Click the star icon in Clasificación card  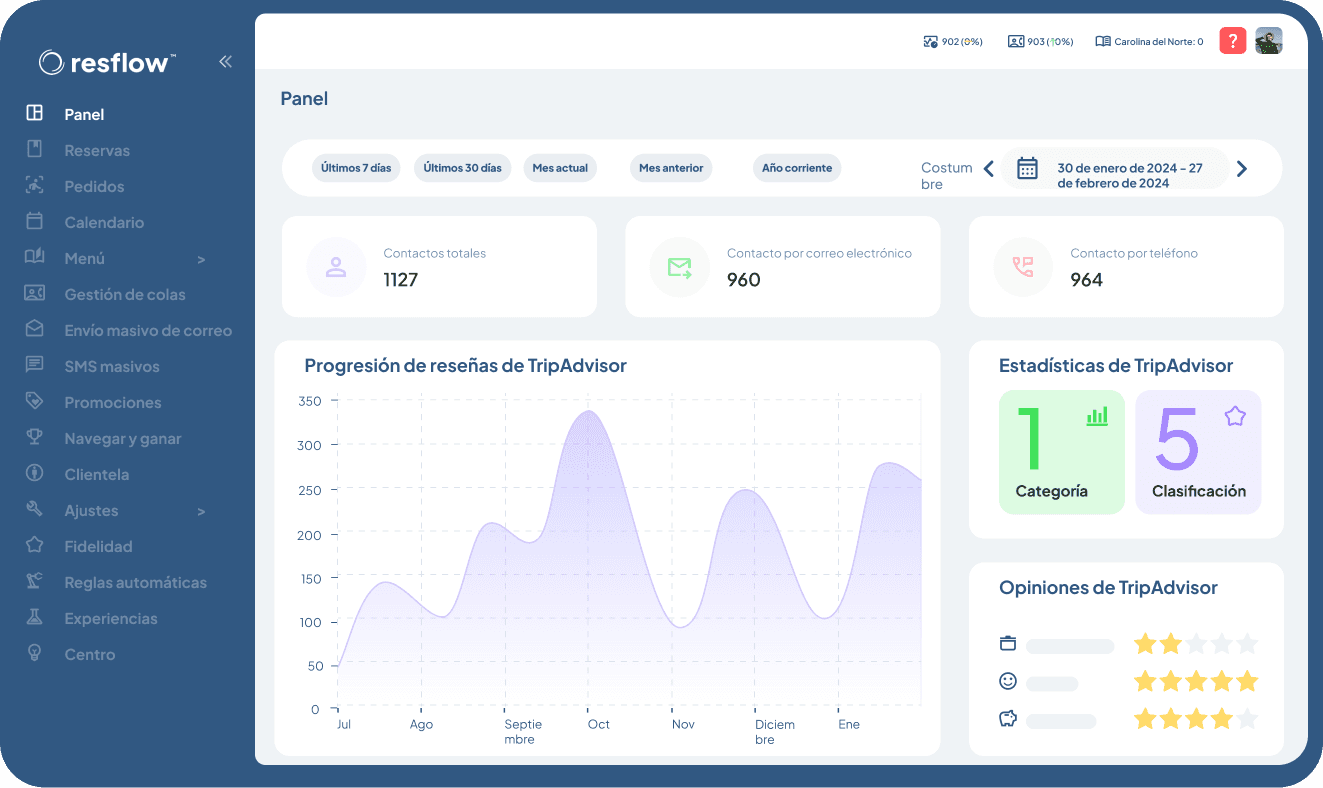coord(1235,416)
